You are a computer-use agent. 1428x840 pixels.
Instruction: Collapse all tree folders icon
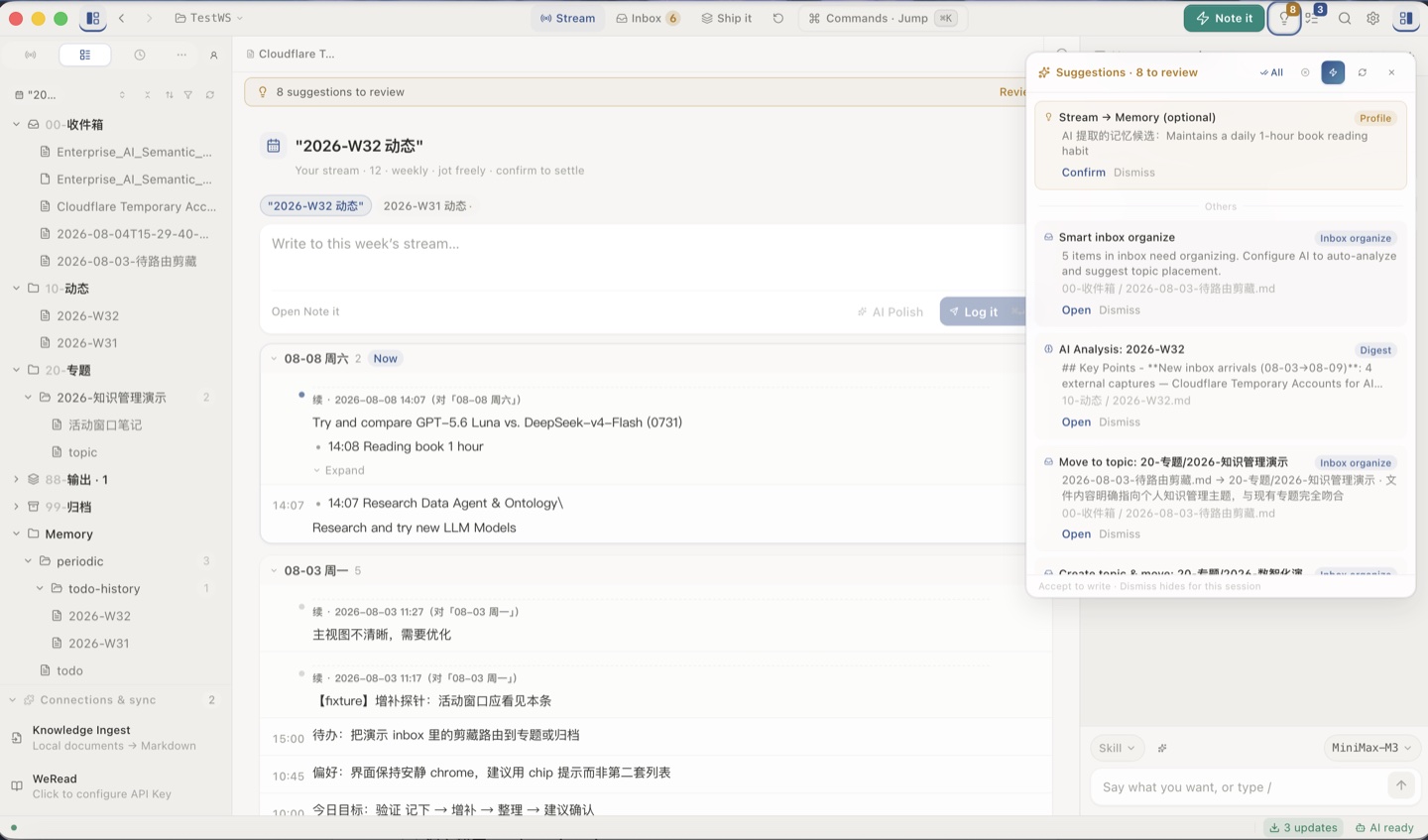point(148,95)
